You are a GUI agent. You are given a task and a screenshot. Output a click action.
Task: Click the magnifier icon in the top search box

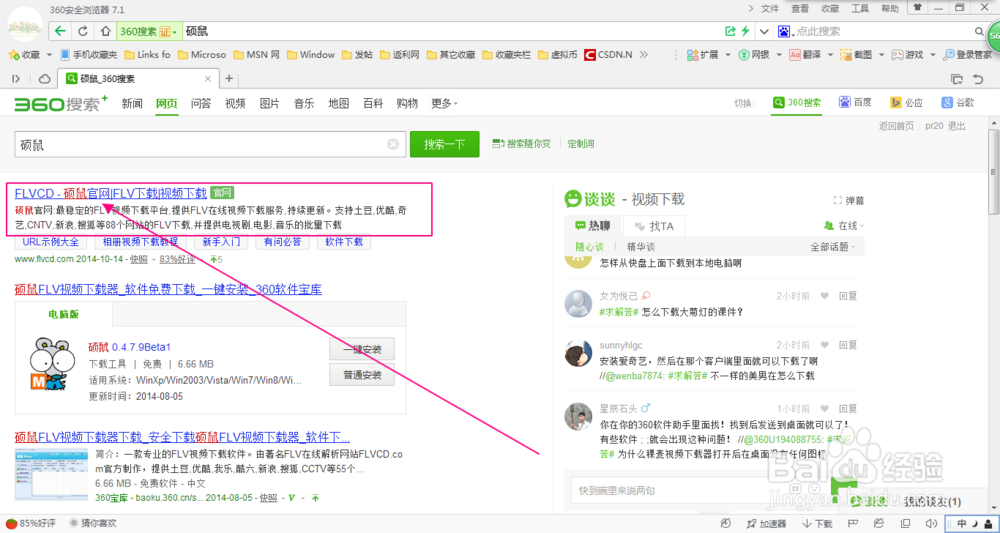click(x=979, y=31)
